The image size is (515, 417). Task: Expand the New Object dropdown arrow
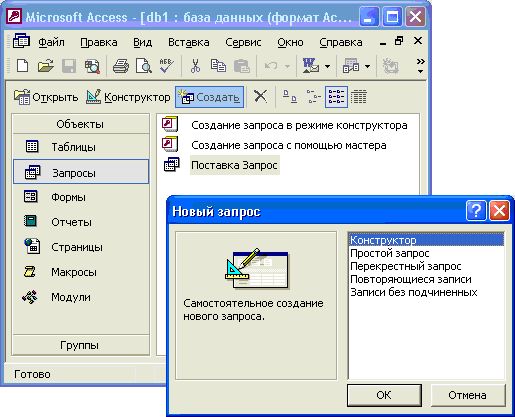point(367,66)
